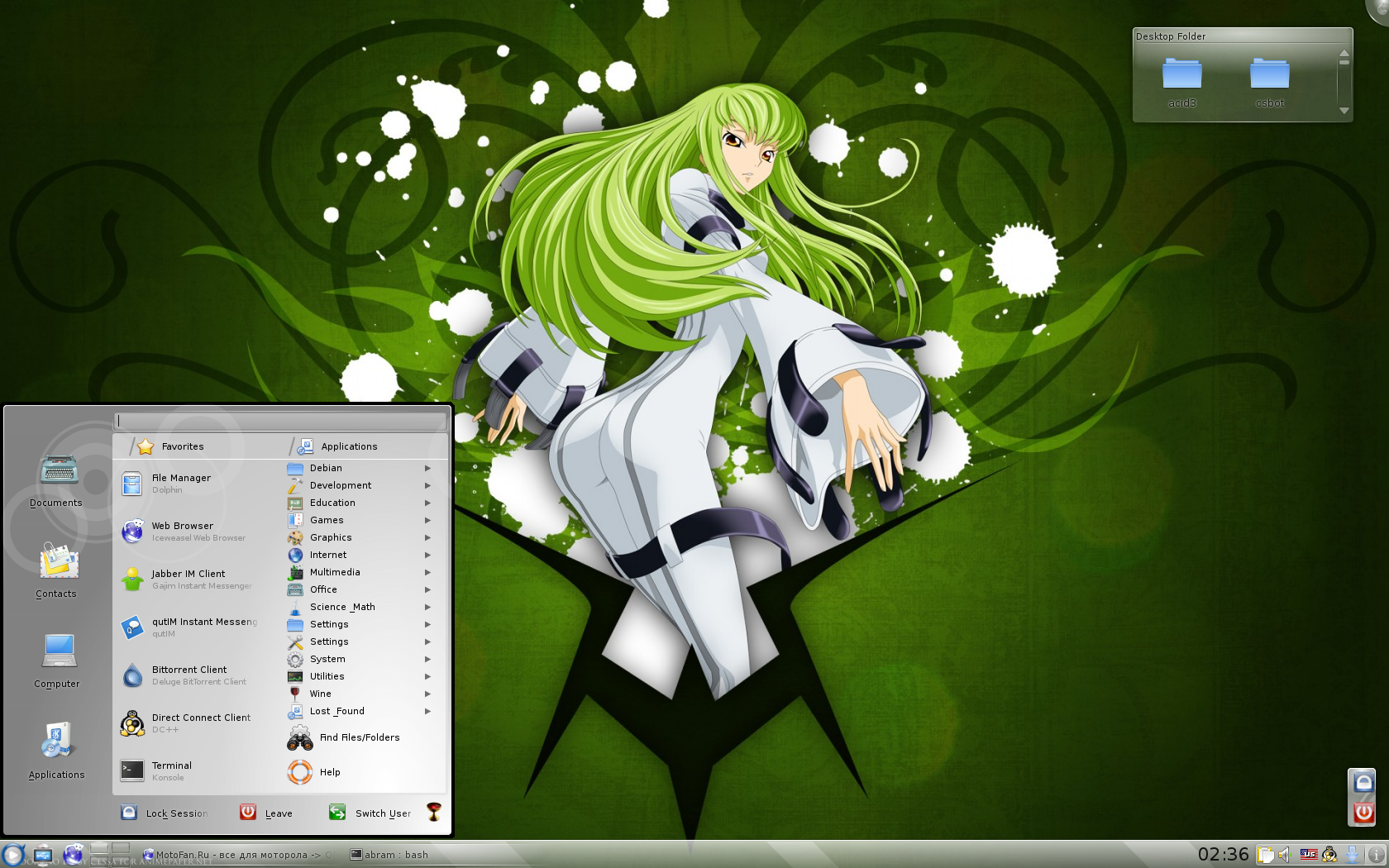Select the Applications section icon
The height and width of the screenshot is (868, 1389).
click(57, 740)
